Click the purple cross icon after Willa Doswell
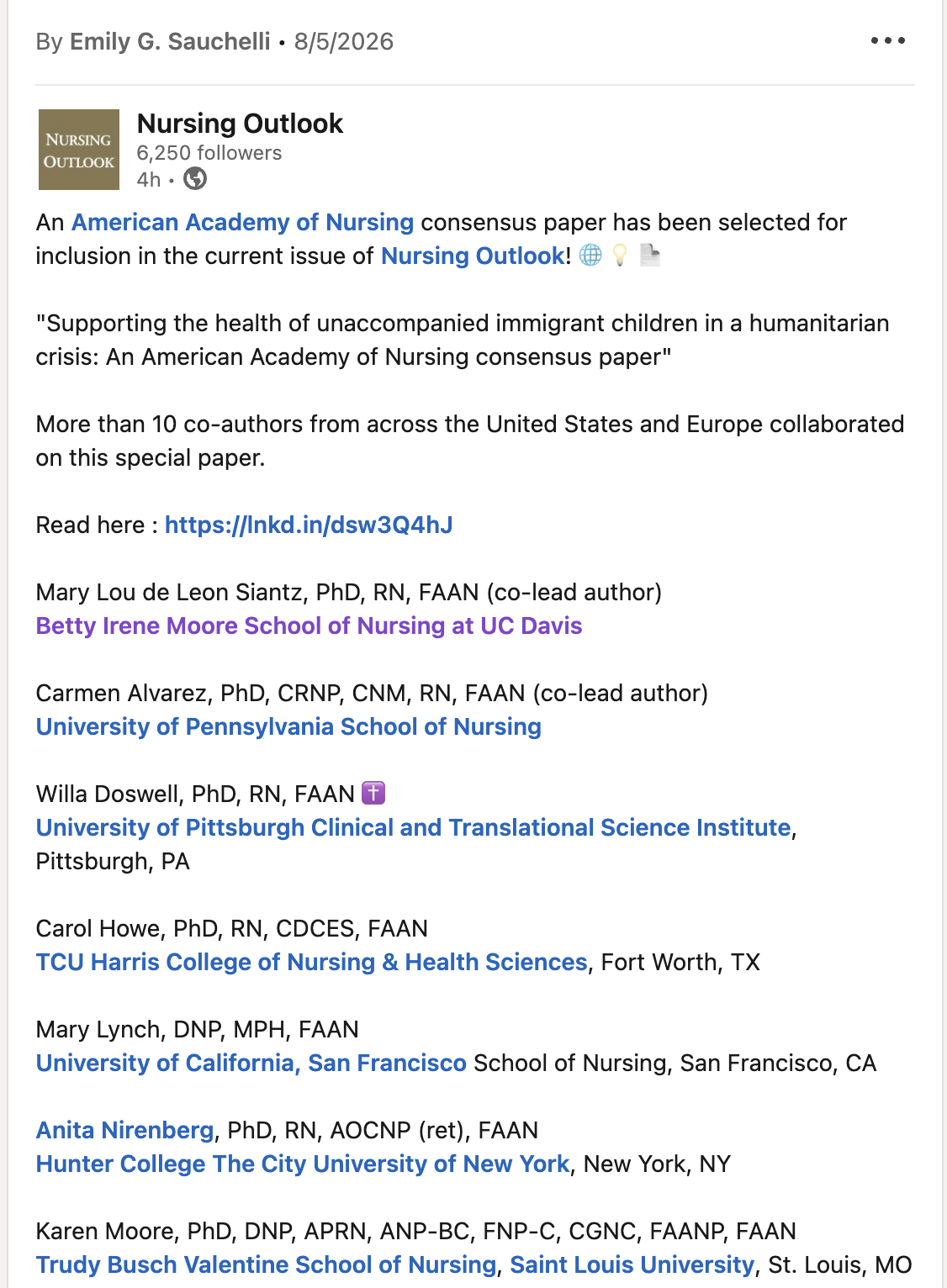947x1288 pixels. tap(373, 793)
